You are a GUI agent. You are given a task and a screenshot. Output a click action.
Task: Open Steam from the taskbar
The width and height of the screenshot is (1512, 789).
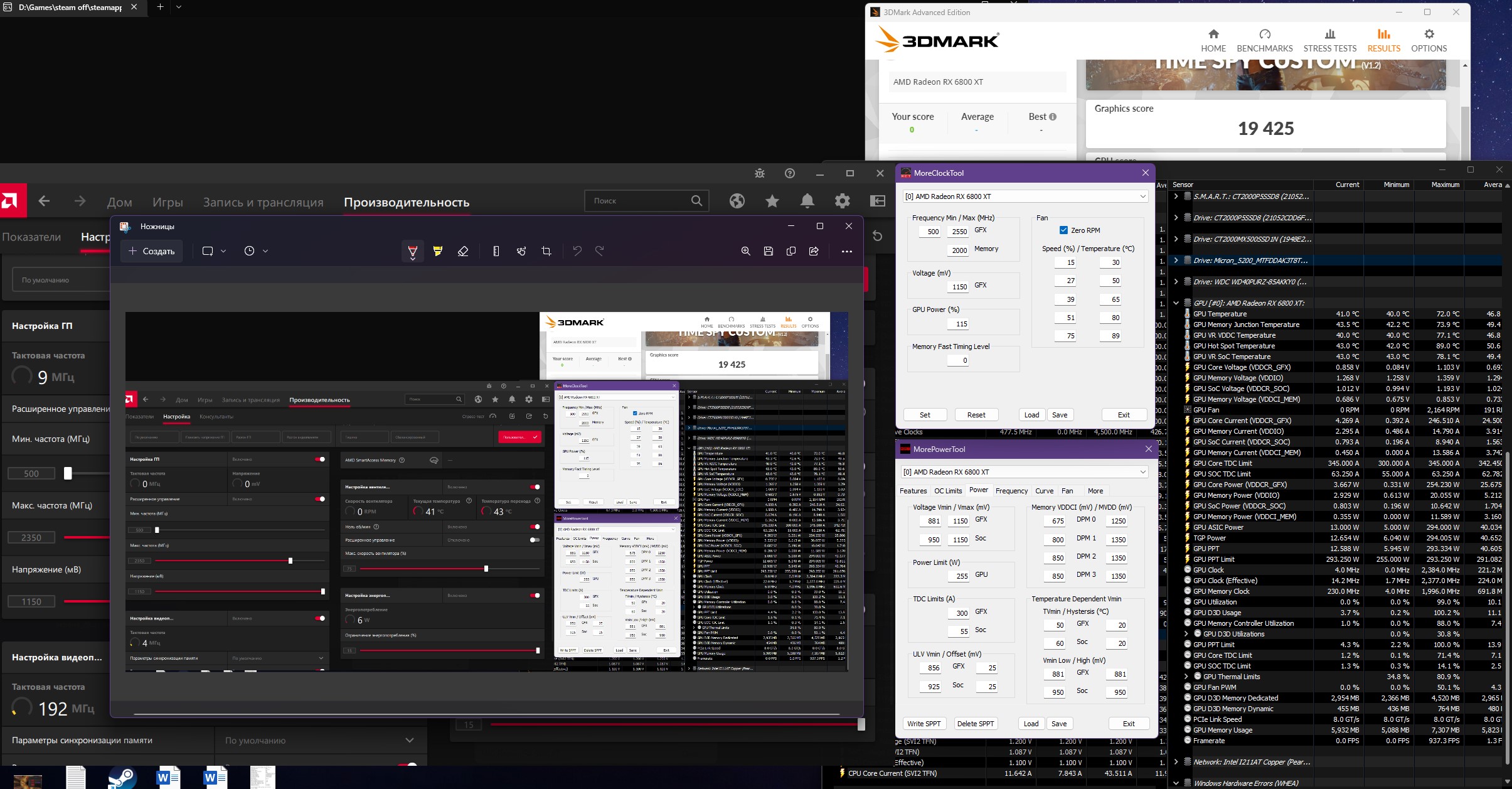click(x=122, y=777)
